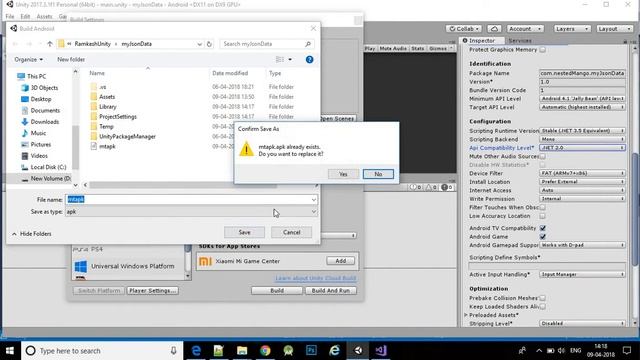Open Install Location dropdown

[x=582, y=182]
